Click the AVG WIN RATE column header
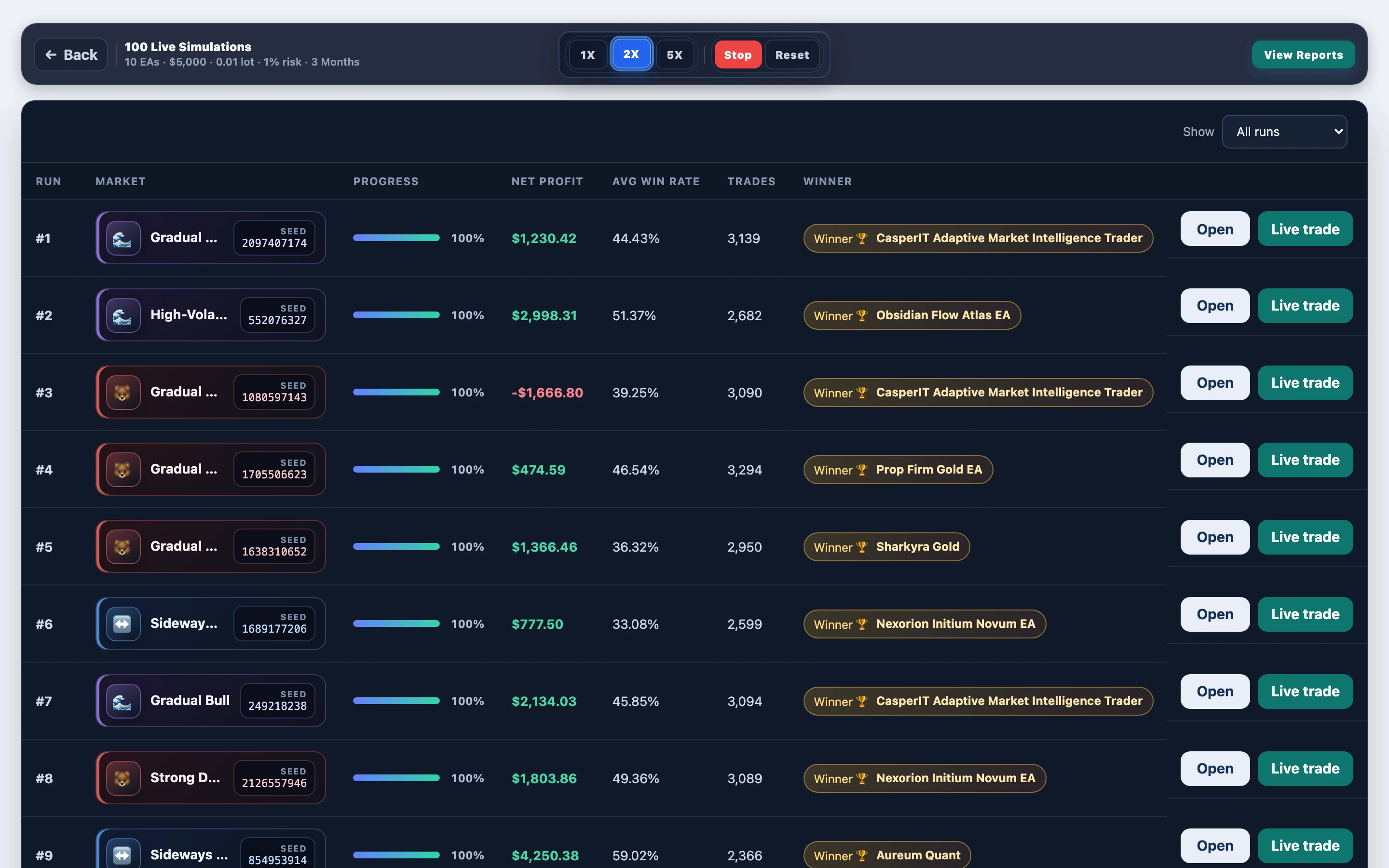The image size is (1389, 868). click(656, 181)
